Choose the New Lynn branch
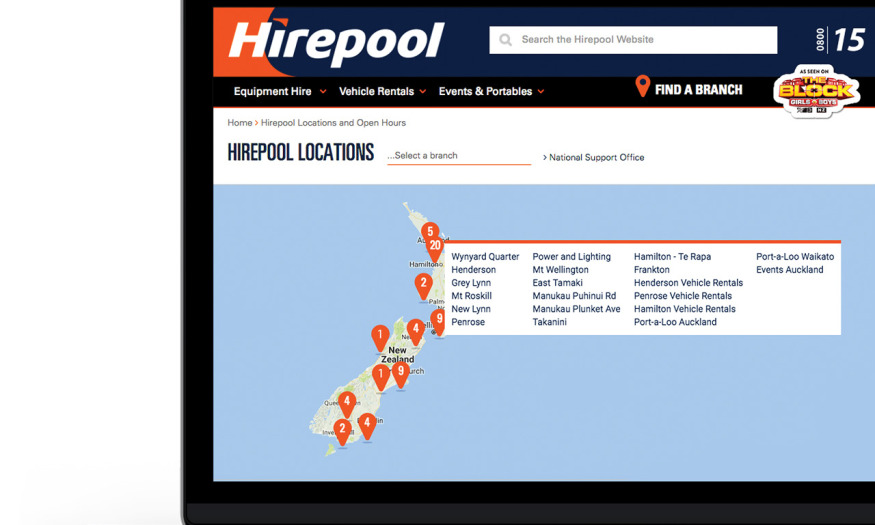This screenshot has height=525, width=875. pyautogui.click(x=471, y=309)
